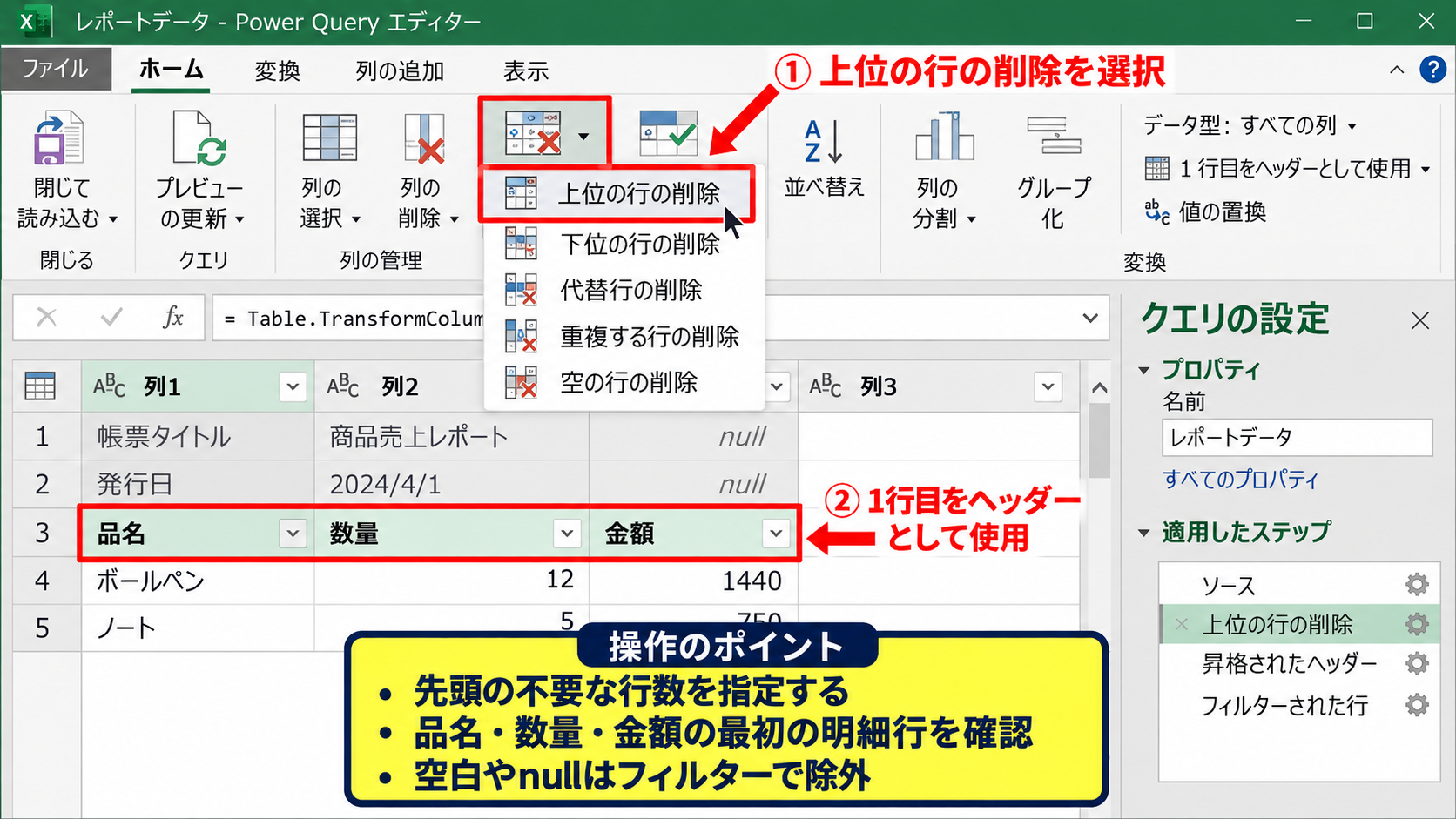Open the データ型: すべての列 dropdown
The width and height of the screenshot is (1456, 819).
(1250, 125)
